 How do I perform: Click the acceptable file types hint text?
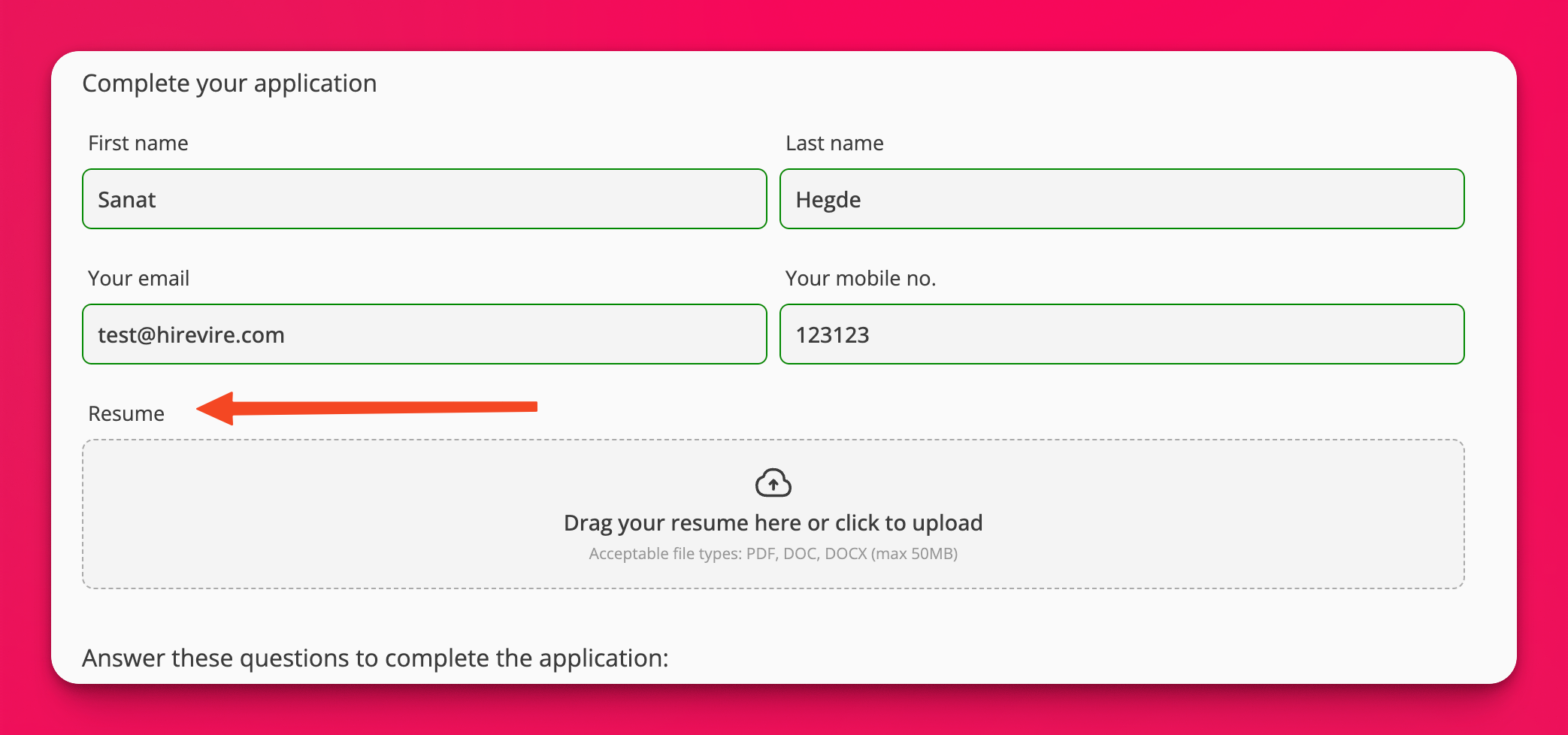773,554
